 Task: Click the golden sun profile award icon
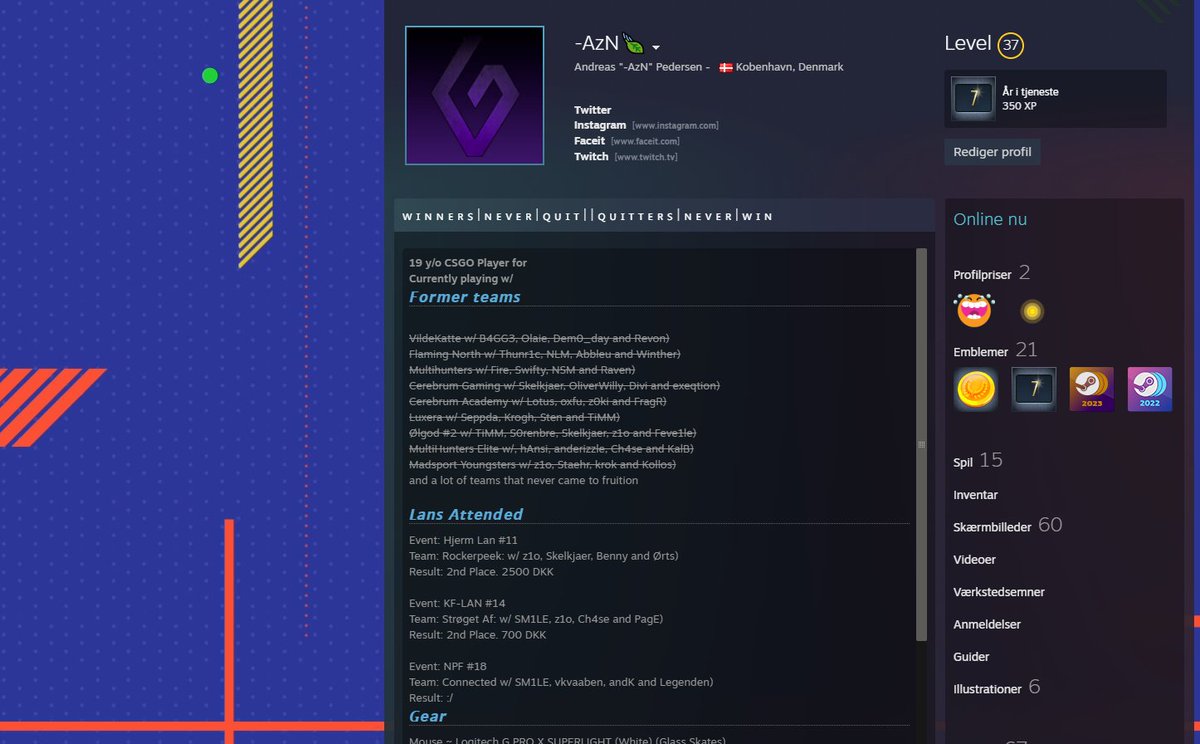click(x=1032, y=312)
